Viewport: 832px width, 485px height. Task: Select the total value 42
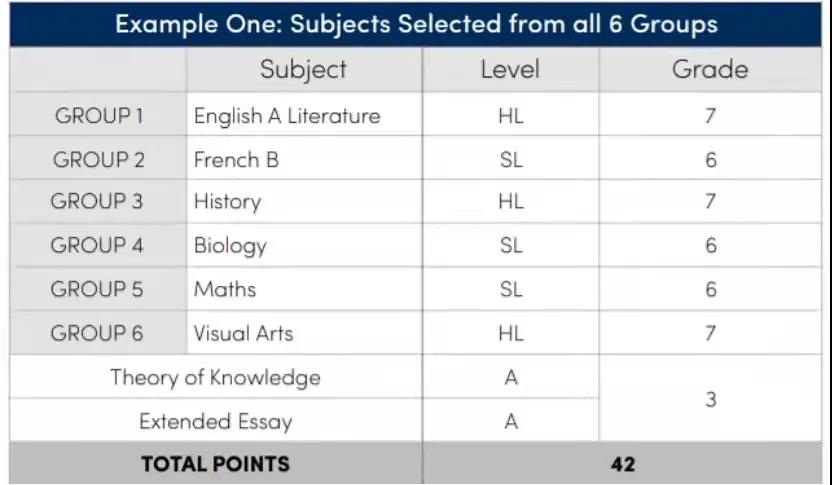tap(622, 464)
